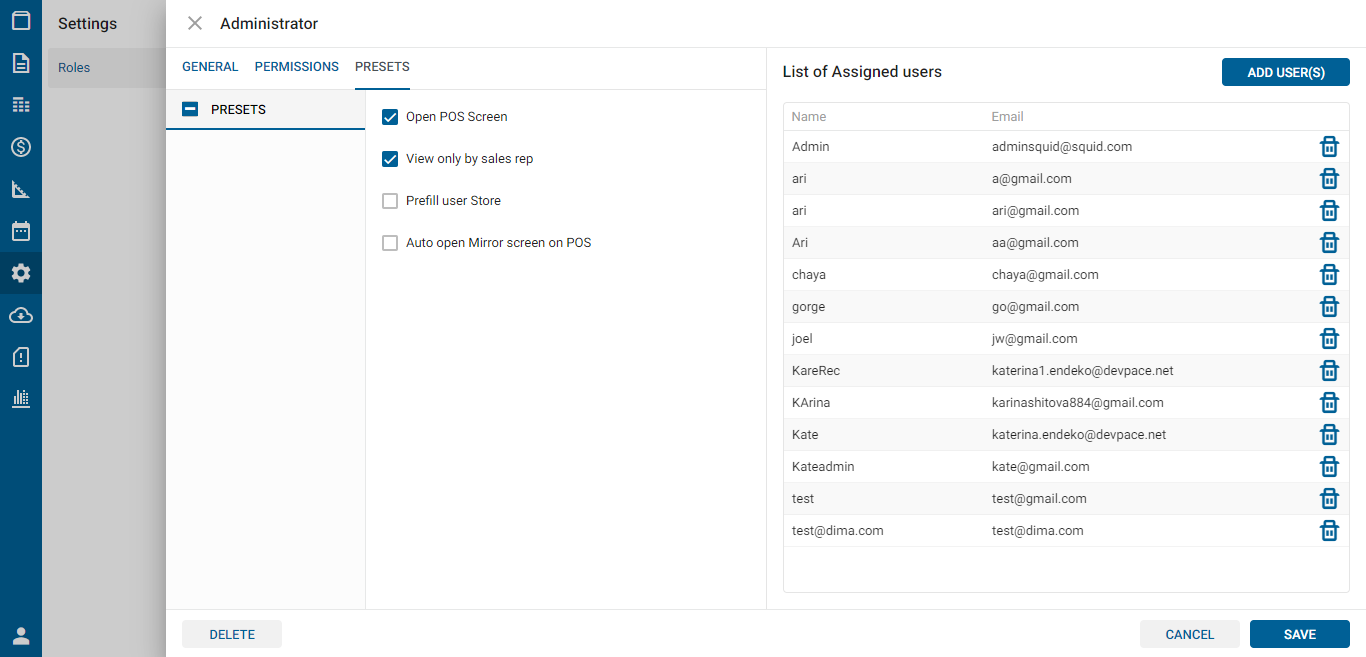Image resolution: width=1366 pixels, height=657 pixels.
Task: Toggle the PRESETS group checkbox
Action: click(190, 110)
